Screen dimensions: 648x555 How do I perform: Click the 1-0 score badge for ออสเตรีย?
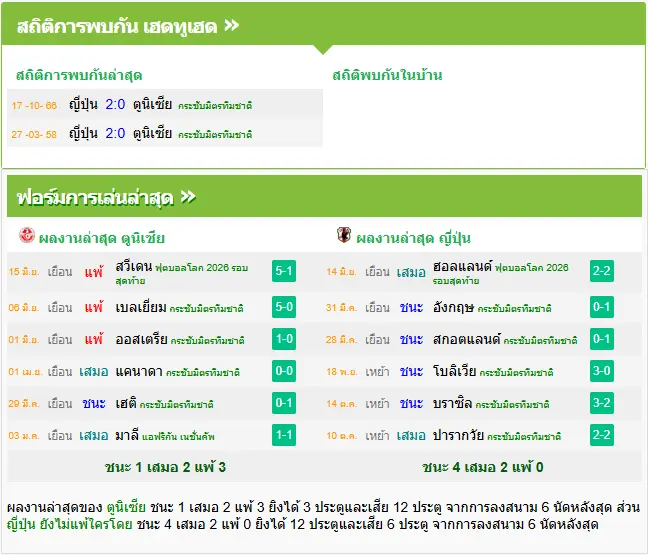[284, 339]
